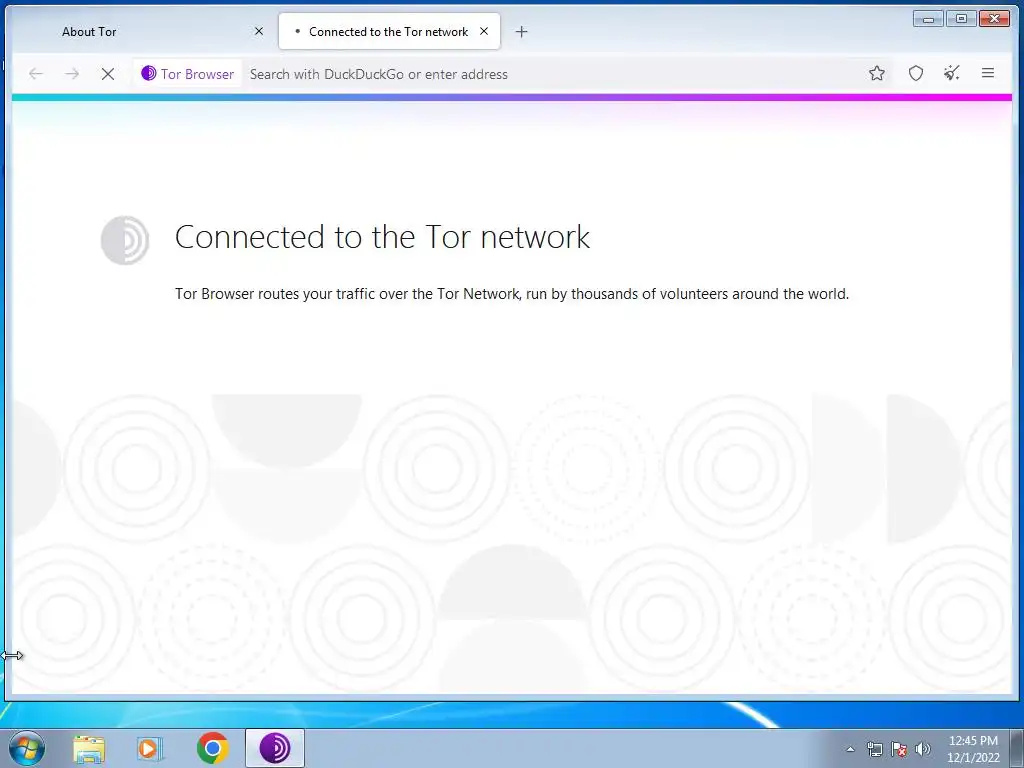Stop loading the current page
The height and width of the screenshot is (768, 1024).
(x=108, y=74)
